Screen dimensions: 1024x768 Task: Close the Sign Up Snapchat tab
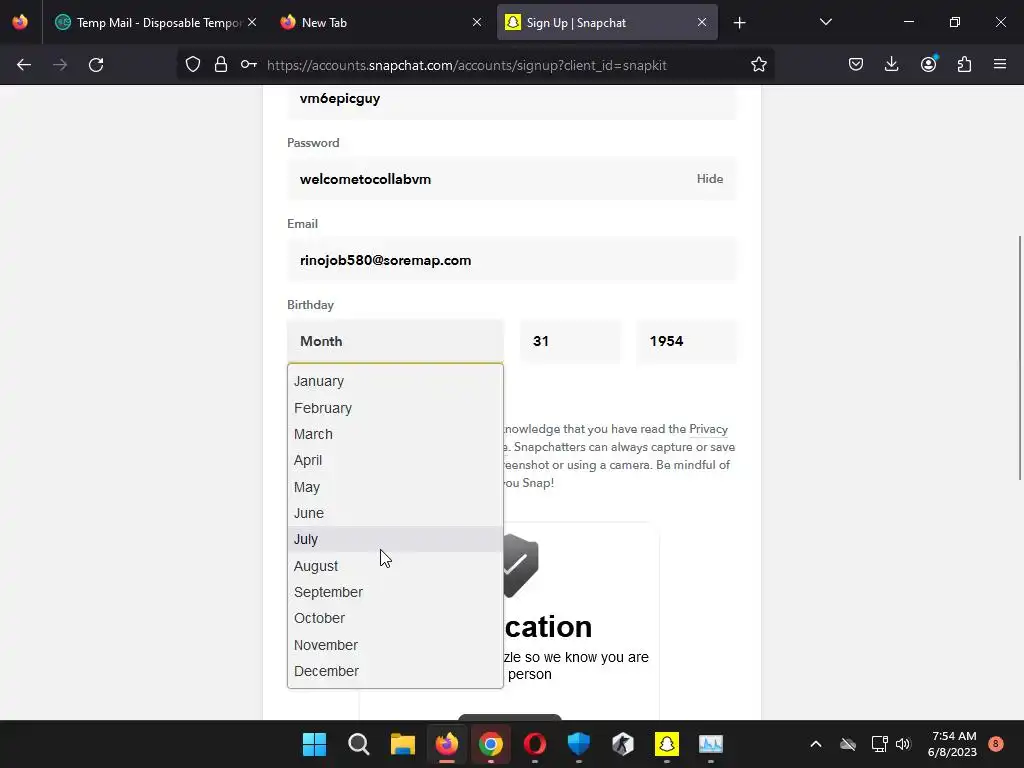pos(702,22)
